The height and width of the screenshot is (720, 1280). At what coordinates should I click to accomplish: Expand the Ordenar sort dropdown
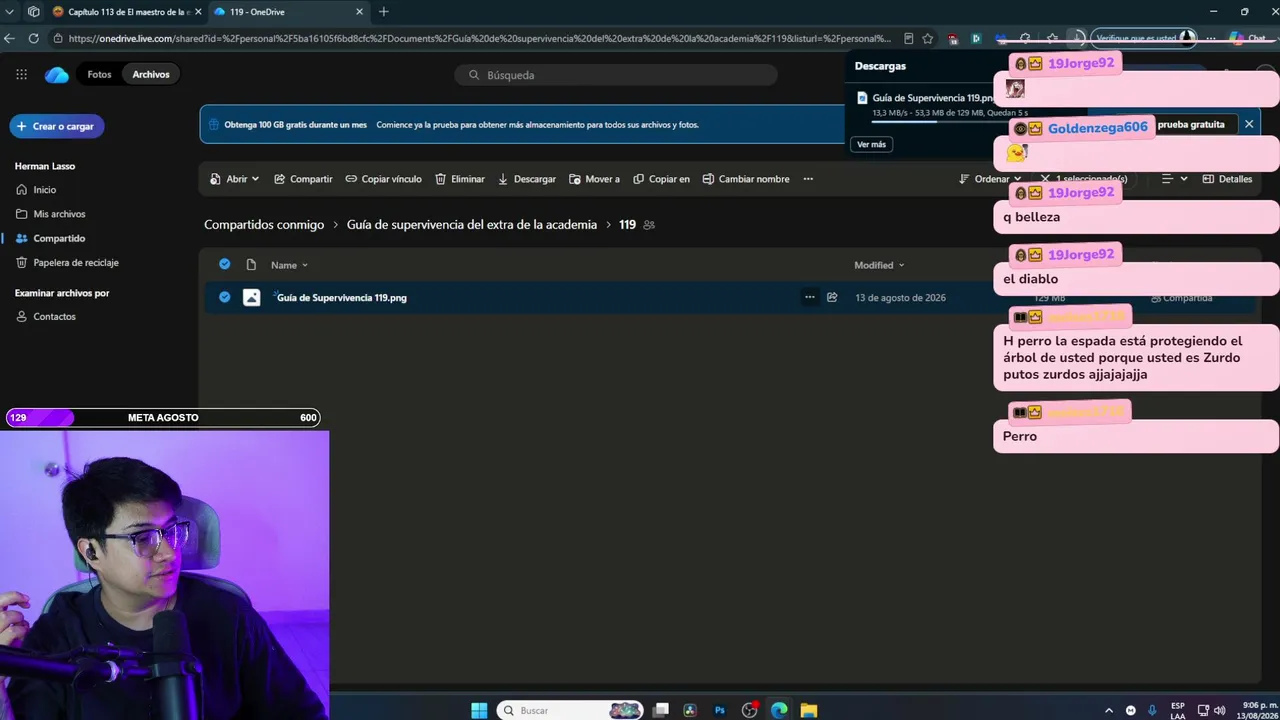[x=990, y=179]
